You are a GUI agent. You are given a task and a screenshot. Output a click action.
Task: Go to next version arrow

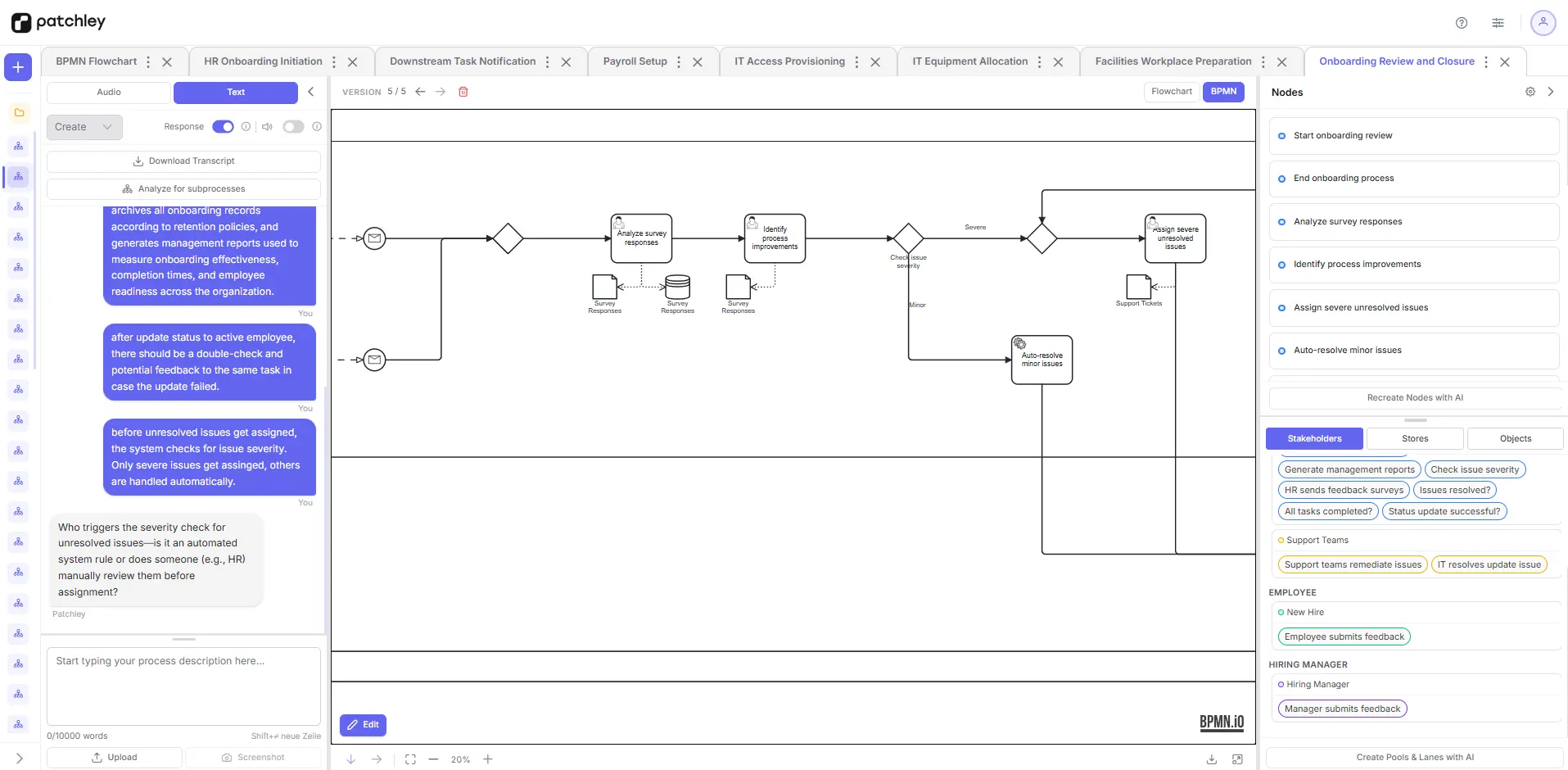[x=441, y=92]
